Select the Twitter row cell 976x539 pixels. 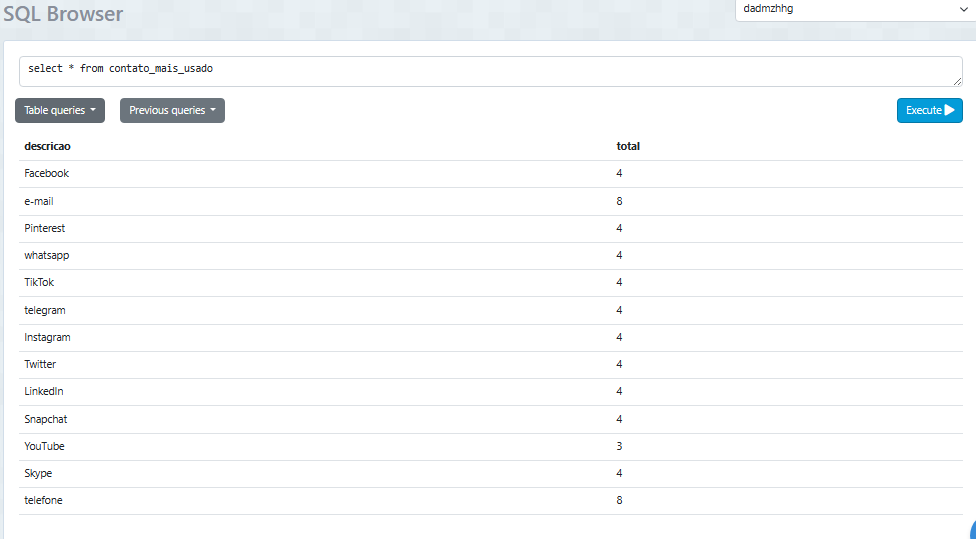click(40, 364)
